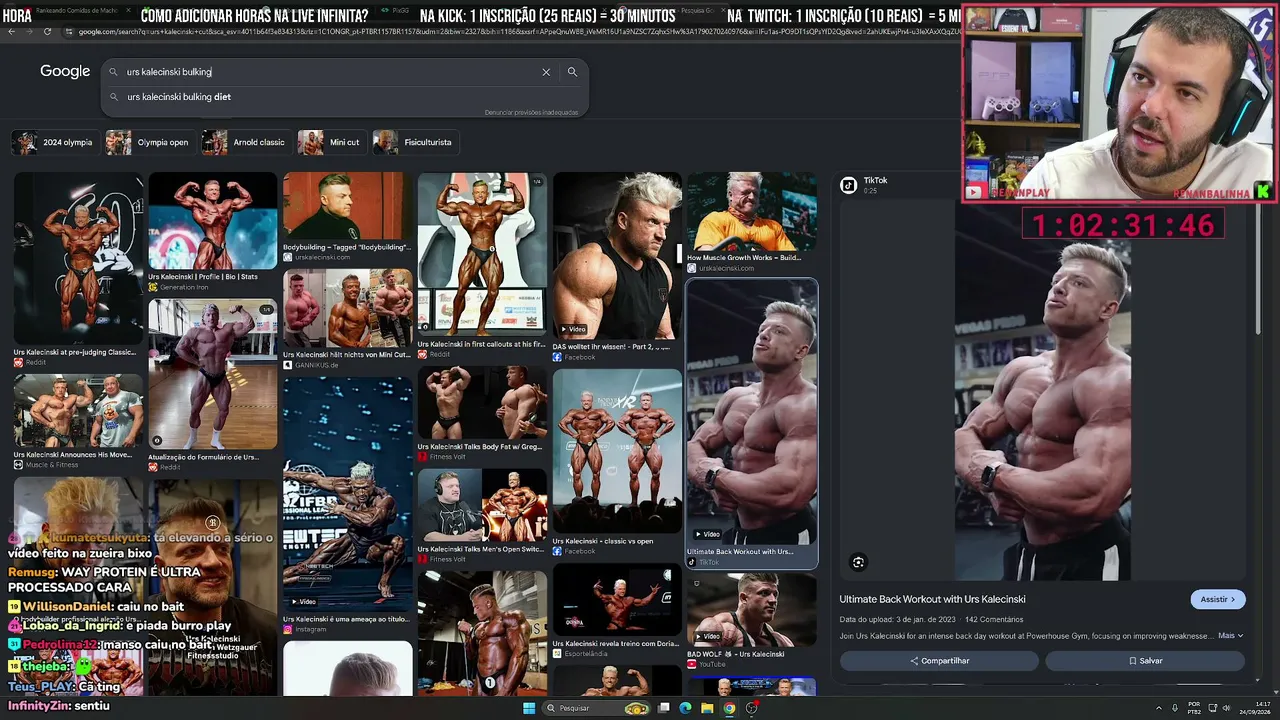1280x720 pixels.
Task: Click the Google logo
Action: 65,71
